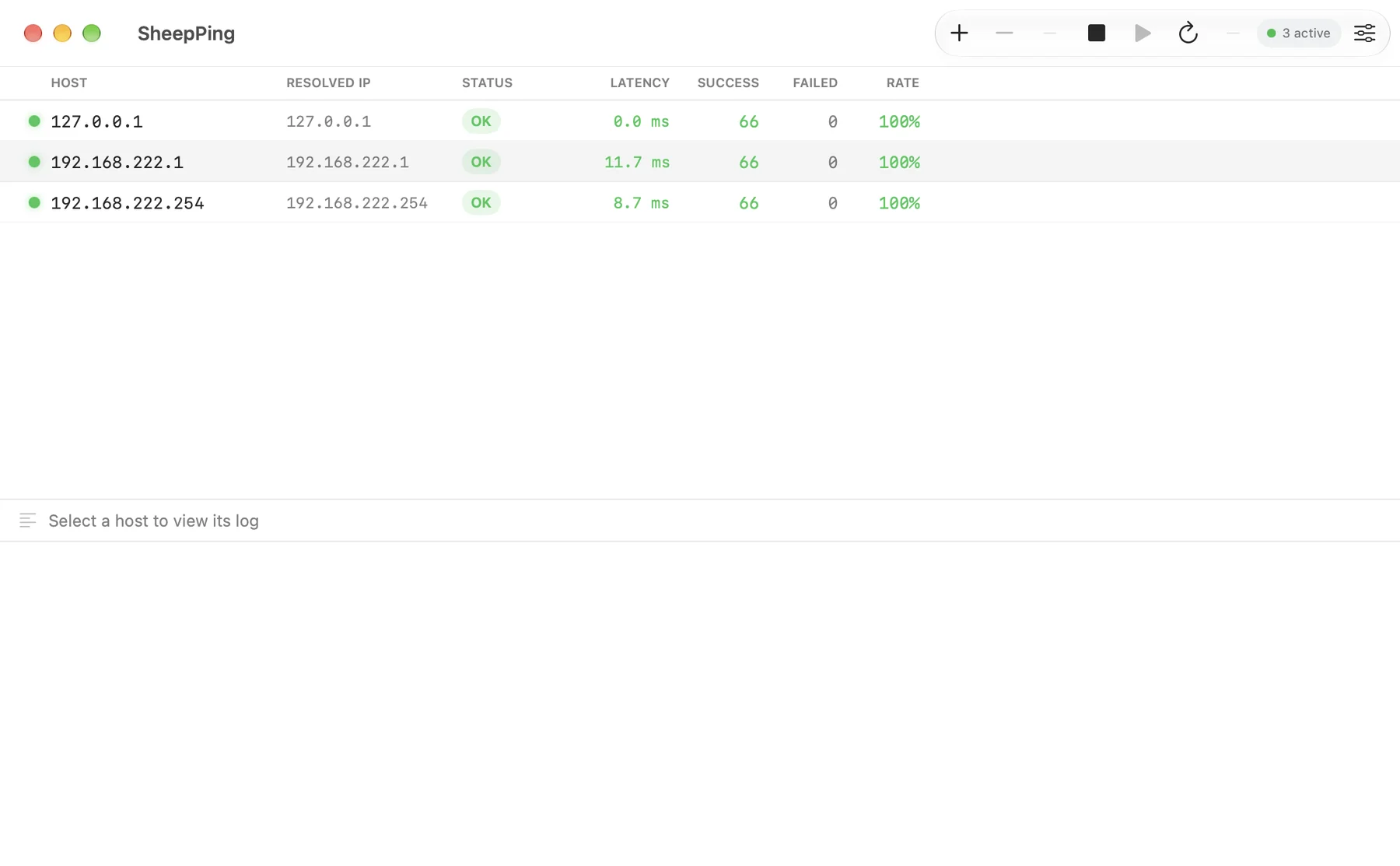Reset statistics with the circular arrow icon
Image resolution: width=1400 pixels, height=866 pixels.
click(1188, 33)
